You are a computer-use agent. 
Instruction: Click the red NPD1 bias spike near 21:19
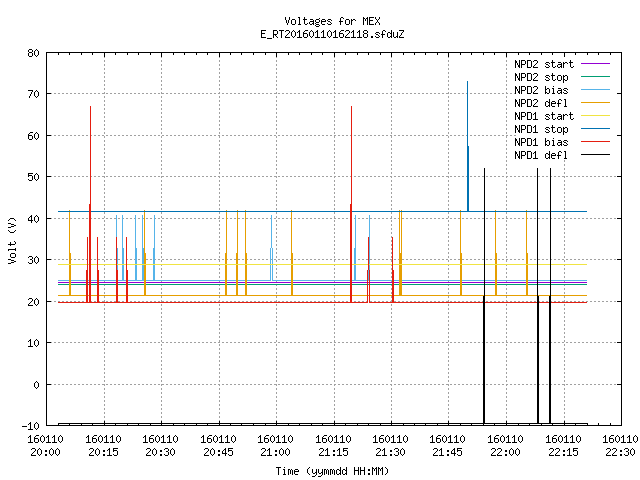tap(351, 204)
